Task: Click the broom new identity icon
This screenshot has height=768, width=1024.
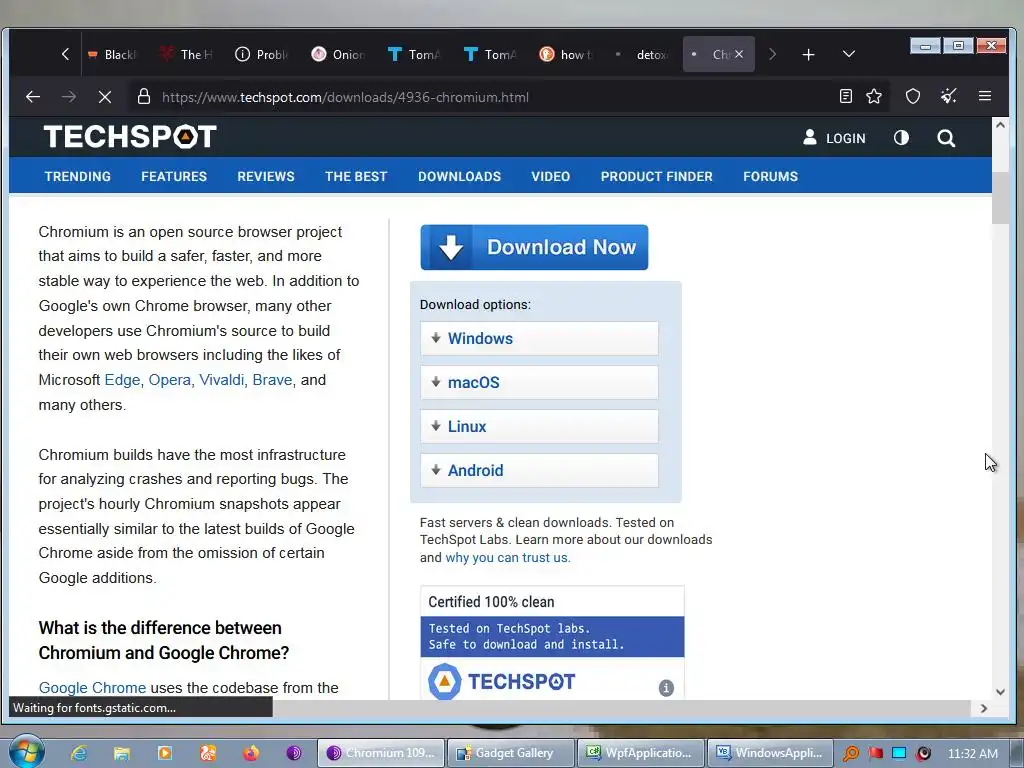Action: point(949,97)
